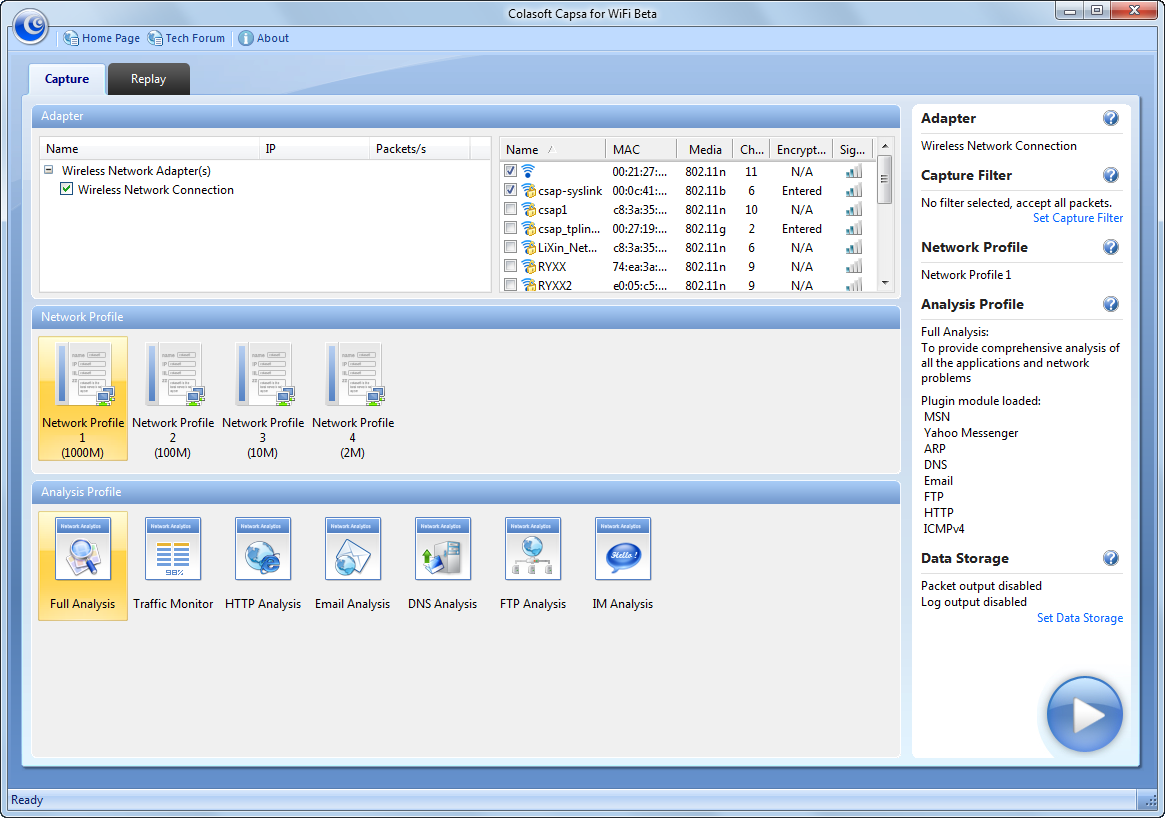Click signal strength bars for csap-syslink
Viewport: 1165px width, 818px height.
854,190
